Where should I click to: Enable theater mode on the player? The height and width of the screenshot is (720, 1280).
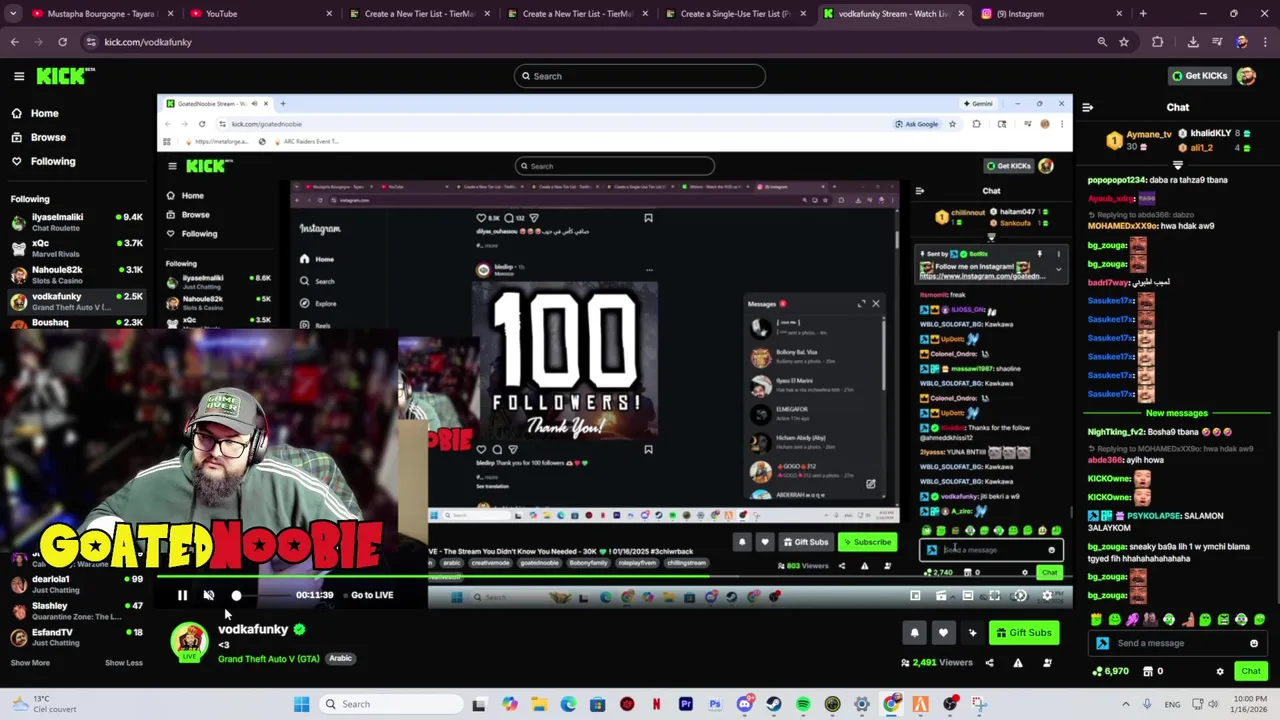[x=967, y=596]
